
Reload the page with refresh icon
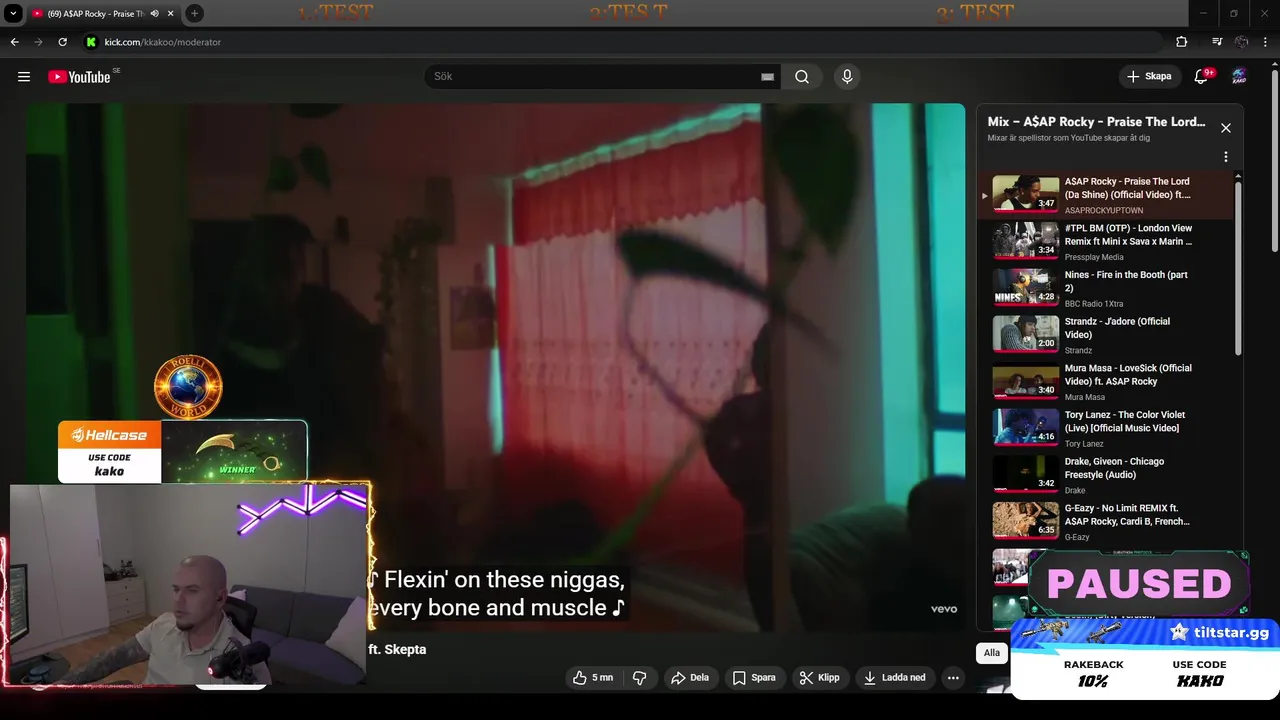click(62, 42)
